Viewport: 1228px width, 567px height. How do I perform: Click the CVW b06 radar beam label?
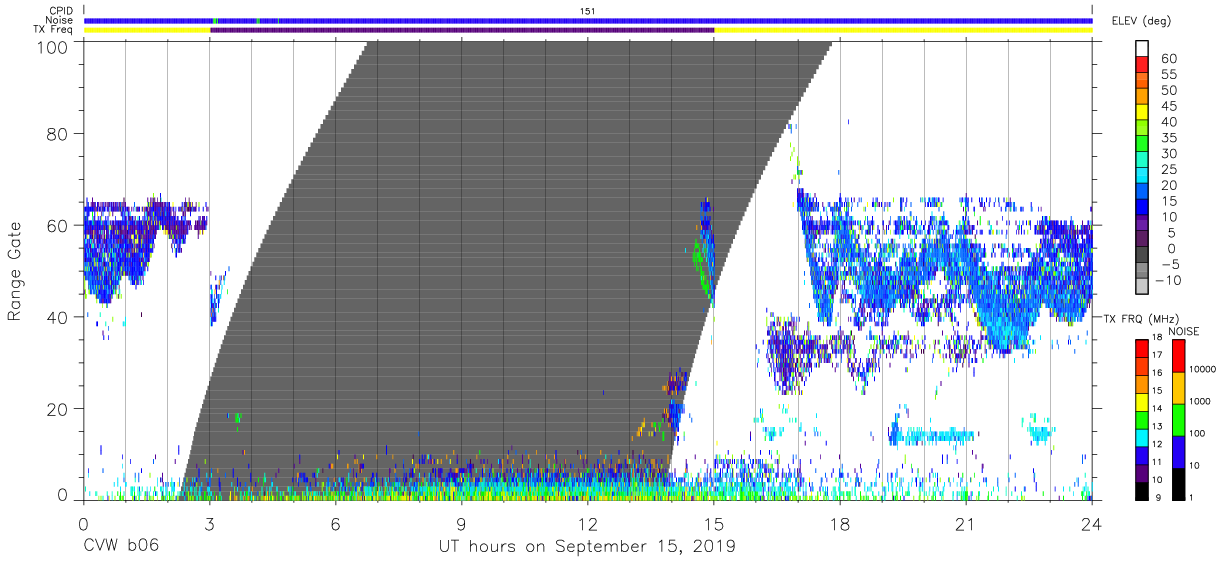tap(121, 547)
